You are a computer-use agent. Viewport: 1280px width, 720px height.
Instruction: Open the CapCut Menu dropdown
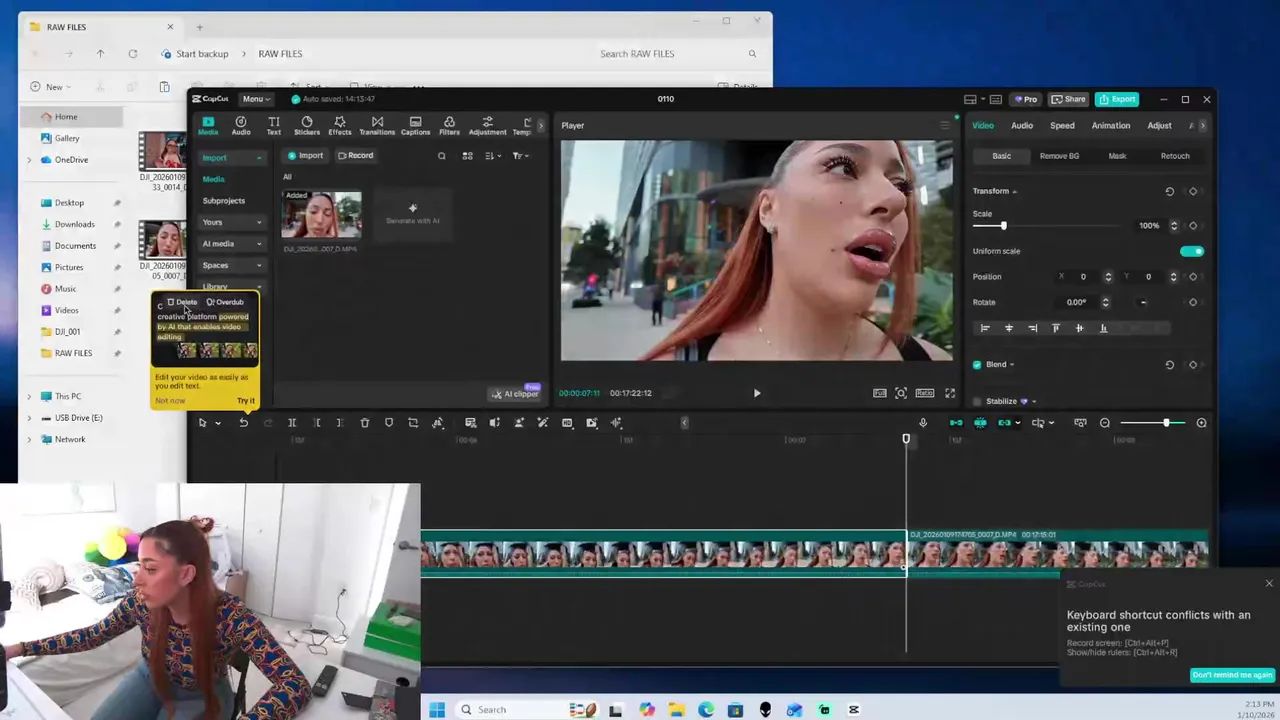tap(256, 99)
